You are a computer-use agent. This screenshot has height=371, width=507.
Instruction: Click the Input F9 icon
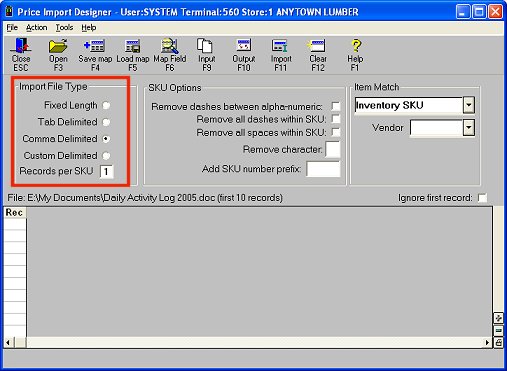pos(205,46)
